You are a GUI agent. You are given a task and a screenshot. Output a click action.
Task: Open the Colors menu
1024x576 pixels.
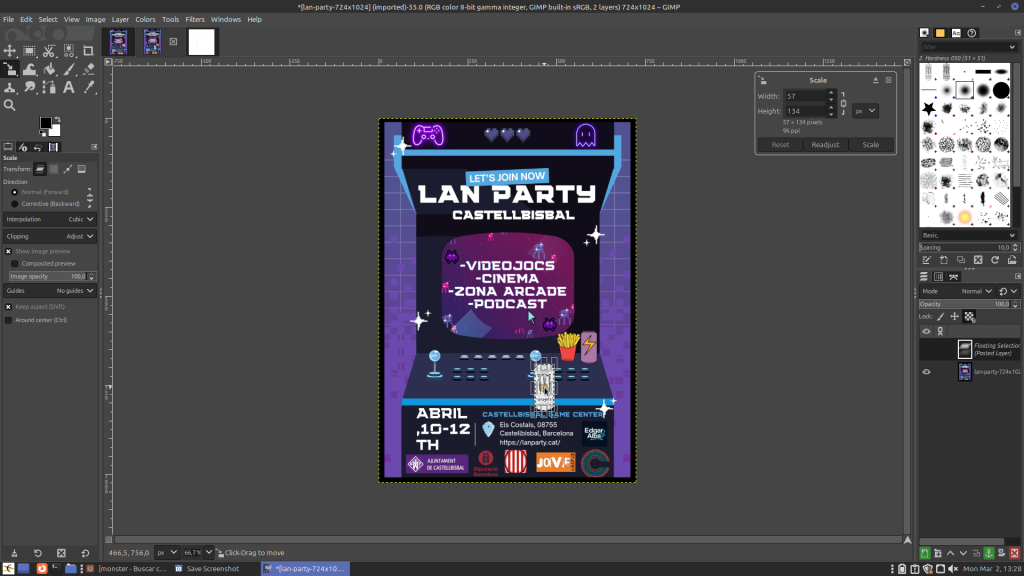pos(145,19)
